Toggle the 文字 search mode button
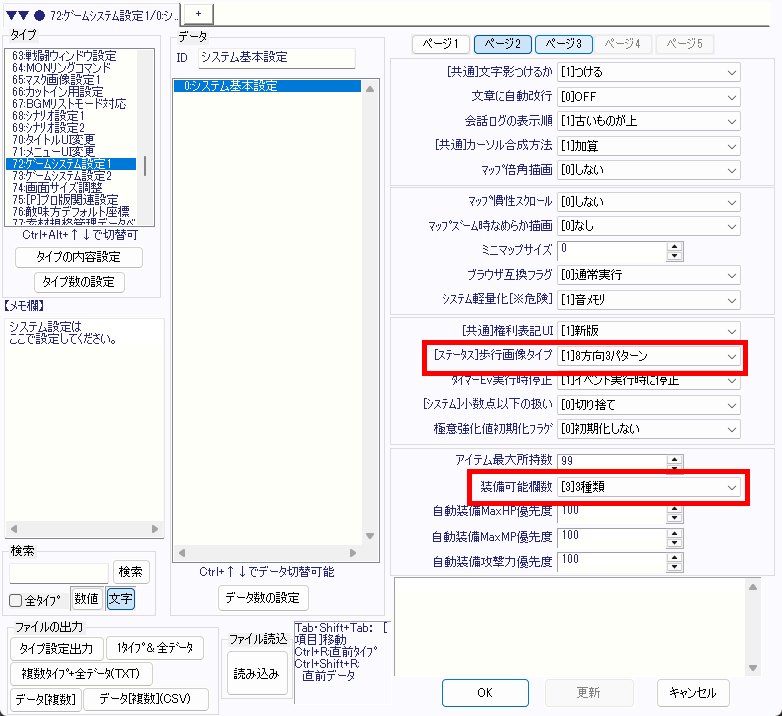 (x=120, y=600)
